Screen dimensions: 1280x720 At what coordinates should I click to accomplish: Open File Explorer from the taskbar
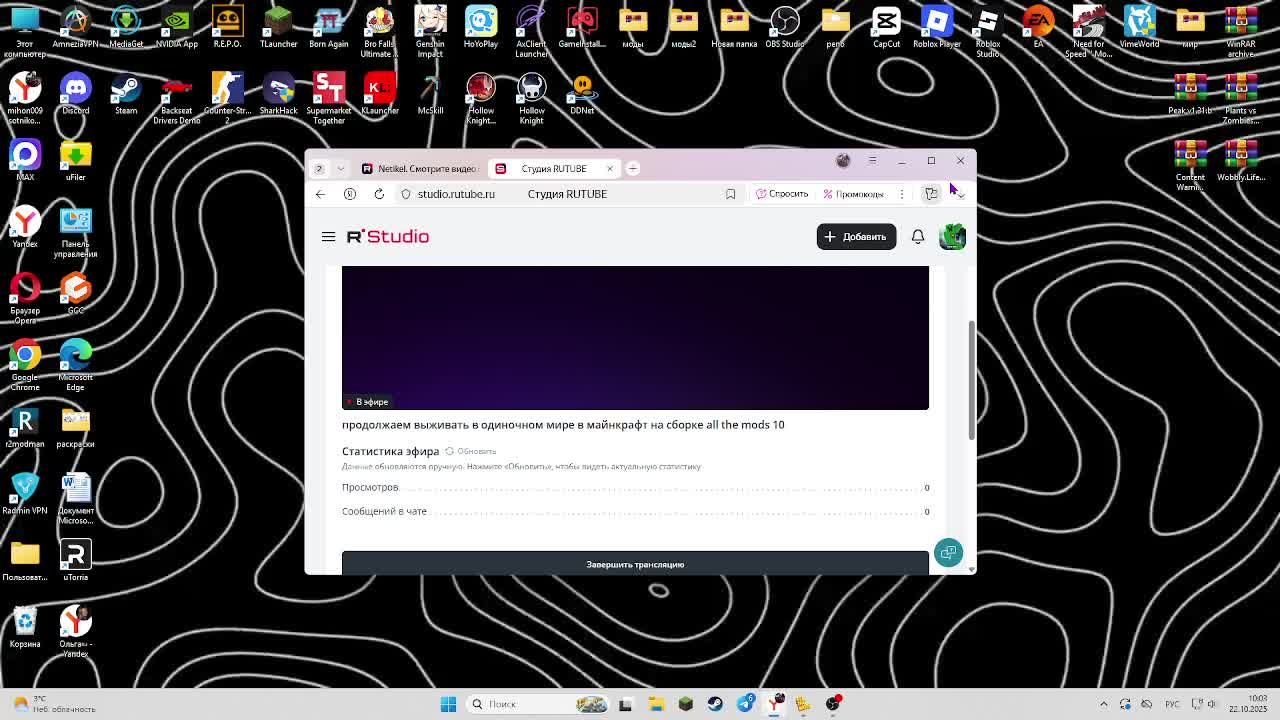[656, 704]
